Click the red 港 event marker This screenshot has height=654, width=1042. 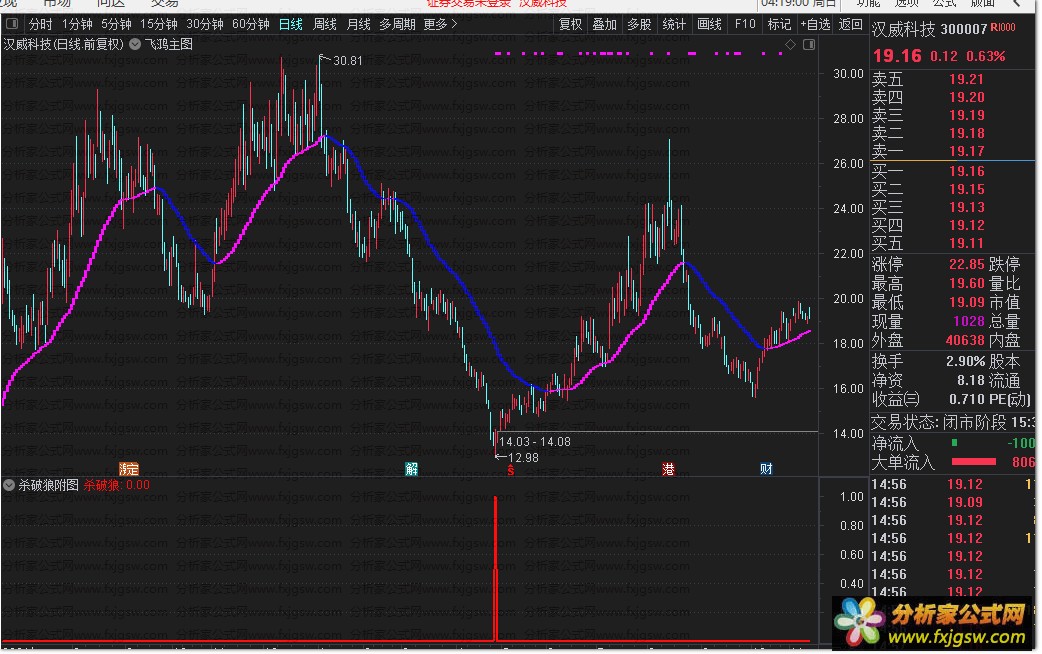coord(668,469)
